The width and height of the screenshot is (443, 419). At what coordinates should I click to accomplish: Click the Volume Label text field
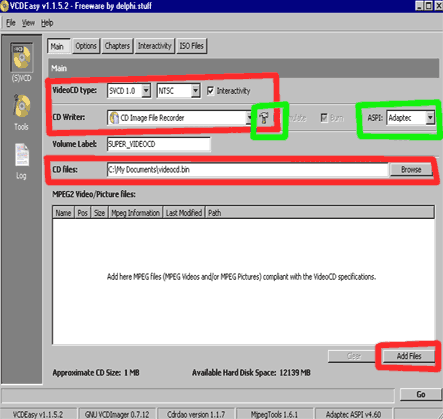click(x=159, y=144)
